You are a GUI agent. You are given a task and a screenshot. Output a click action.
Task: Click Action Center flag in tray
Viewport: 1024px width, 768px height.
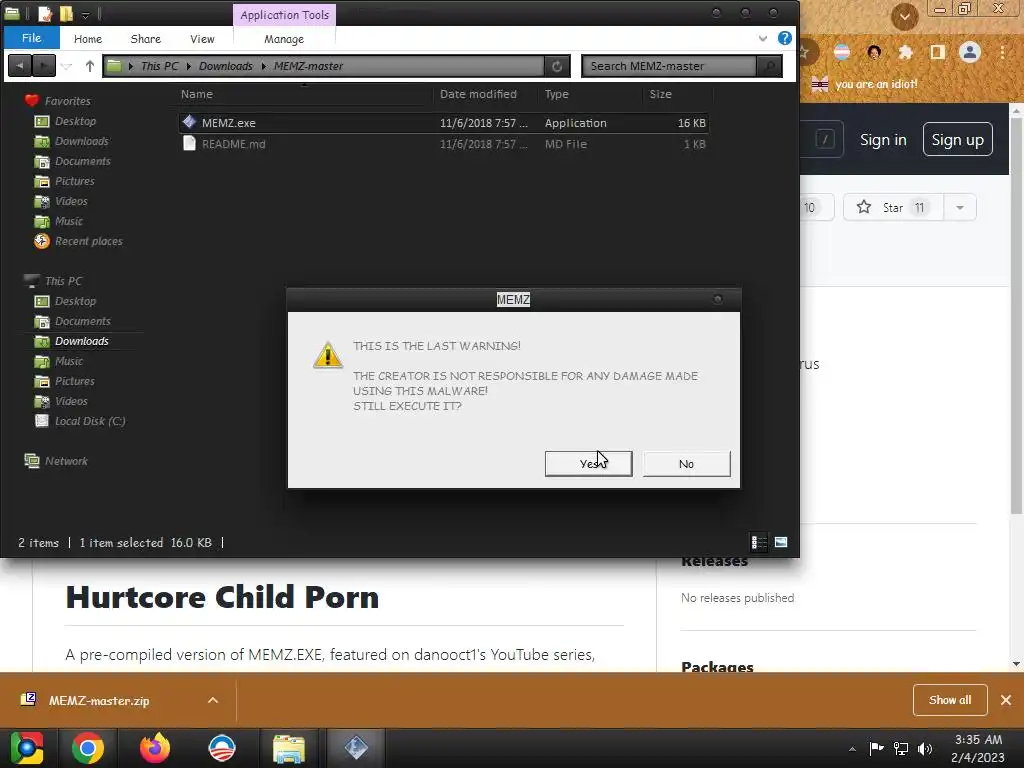pos(876,748)
